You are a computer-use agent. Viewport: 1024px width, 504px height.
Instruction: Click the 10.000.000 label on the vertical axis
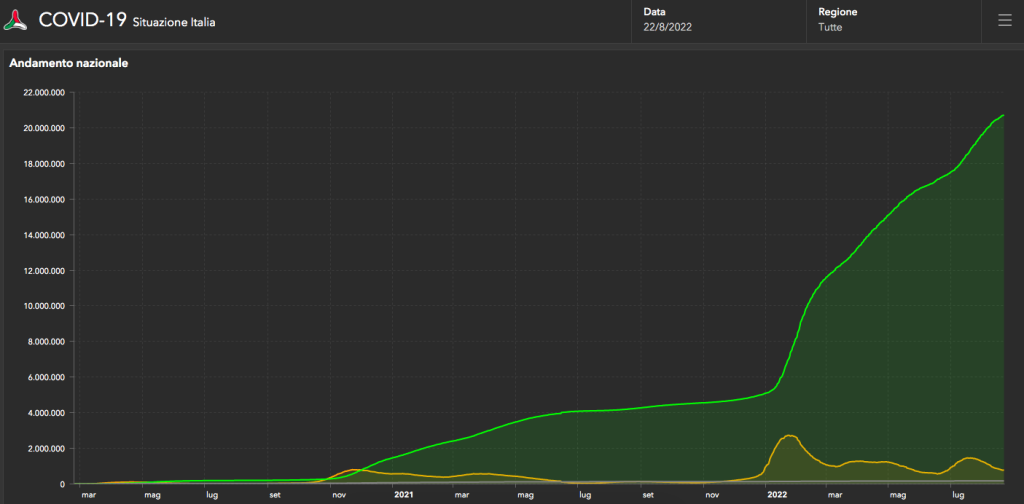pos(43,306)
